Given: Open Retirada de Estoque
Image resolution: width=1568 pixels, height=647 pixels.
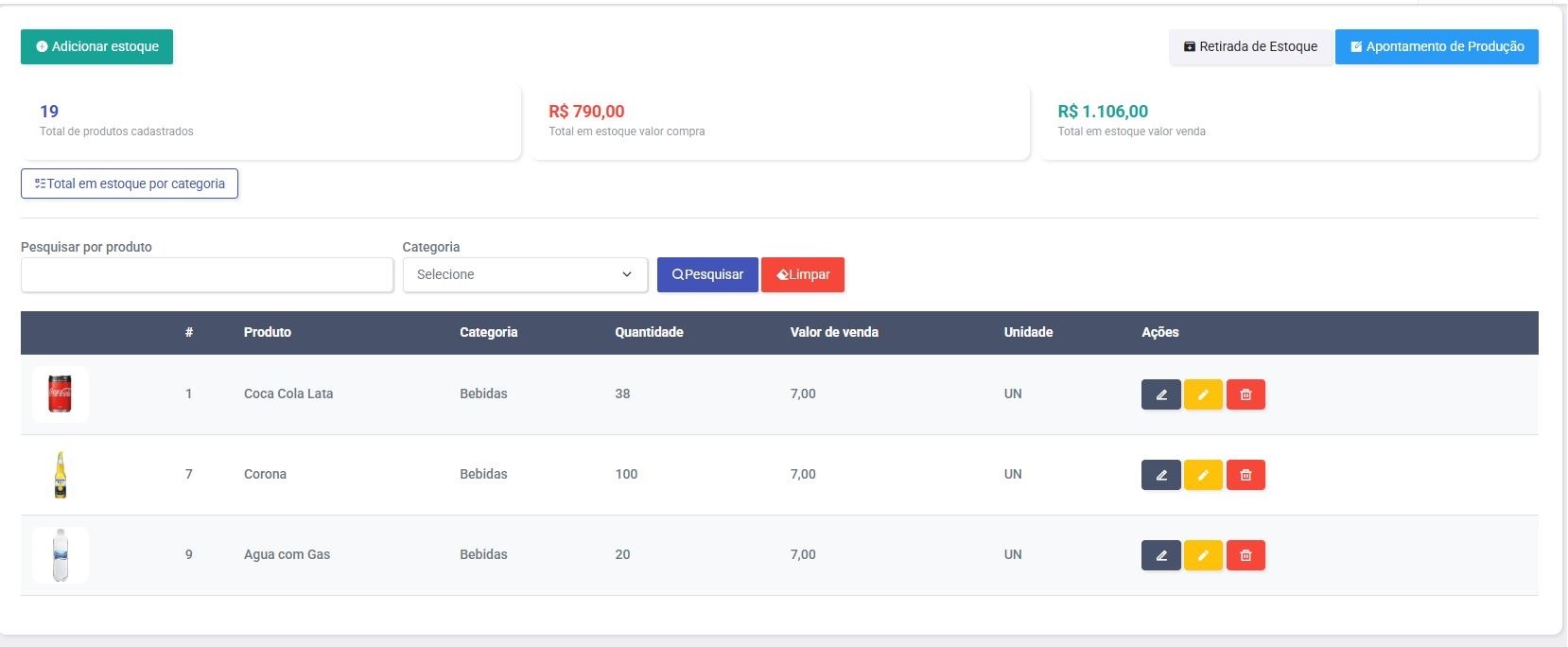Looking at the screenshot, I should [x=1250, y=46].
